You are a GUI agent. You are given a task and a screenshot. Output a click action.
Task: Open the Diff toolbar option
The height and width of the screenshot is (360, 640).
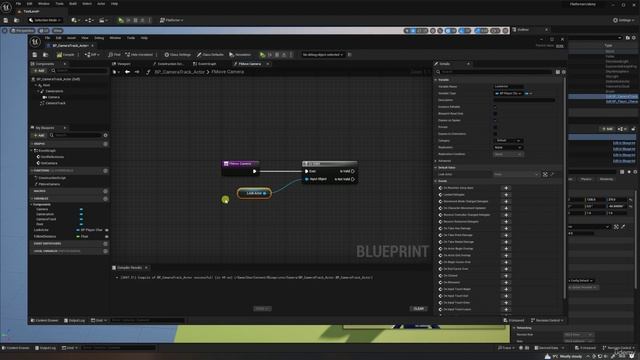[91, 55]
